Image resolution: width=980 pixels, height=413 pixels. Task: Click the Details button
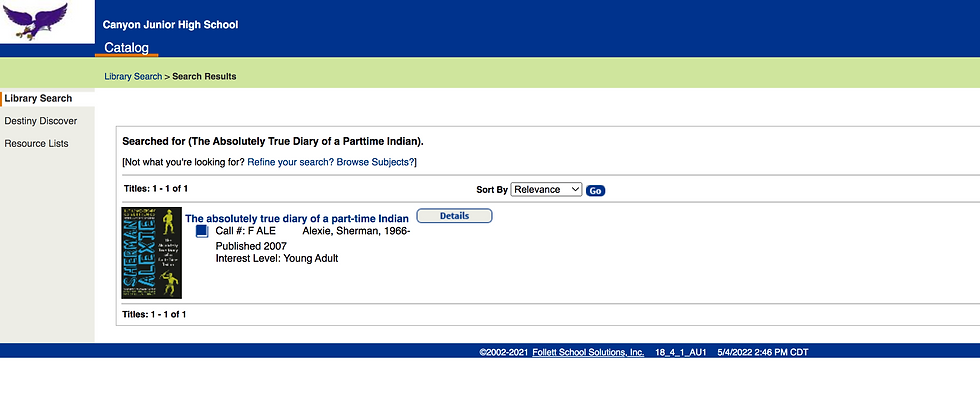(x=454, y=216)
